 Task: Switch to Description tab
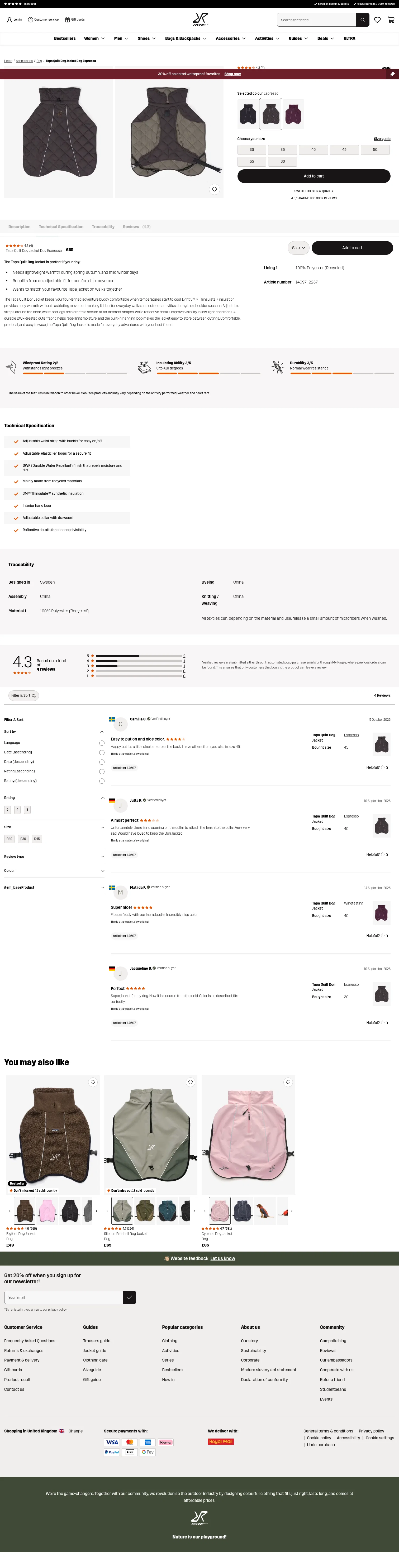pos(20,227)
